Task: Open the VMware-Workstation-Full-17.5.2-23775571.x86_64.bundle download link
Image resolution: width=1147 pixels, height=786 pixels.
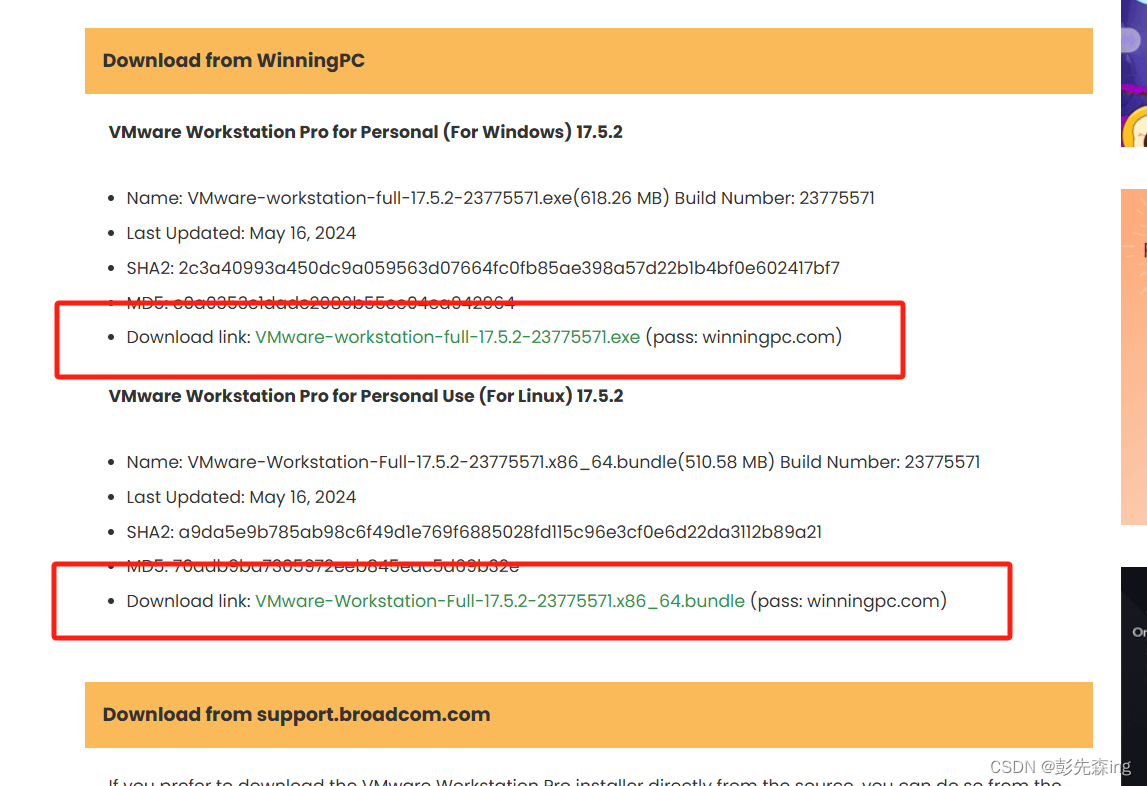Action: (x=500, y=601)
